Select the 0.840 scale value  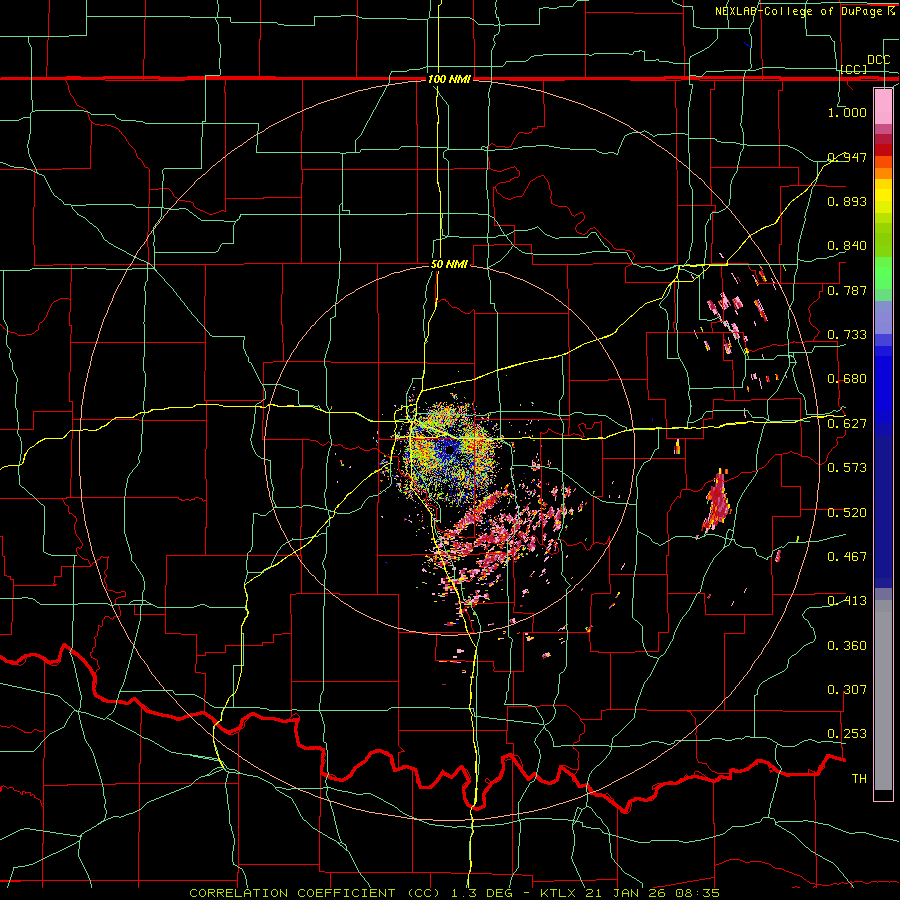(847, 245)
